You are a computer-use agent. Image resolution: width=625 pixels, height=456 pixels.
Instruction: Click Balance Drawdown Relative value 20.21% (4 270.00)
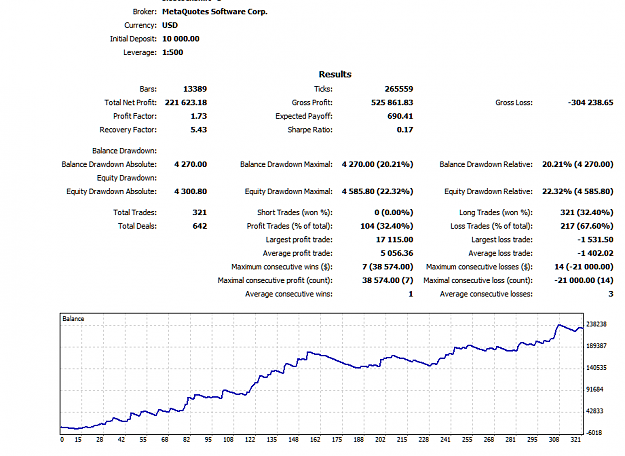click(578, 164)
